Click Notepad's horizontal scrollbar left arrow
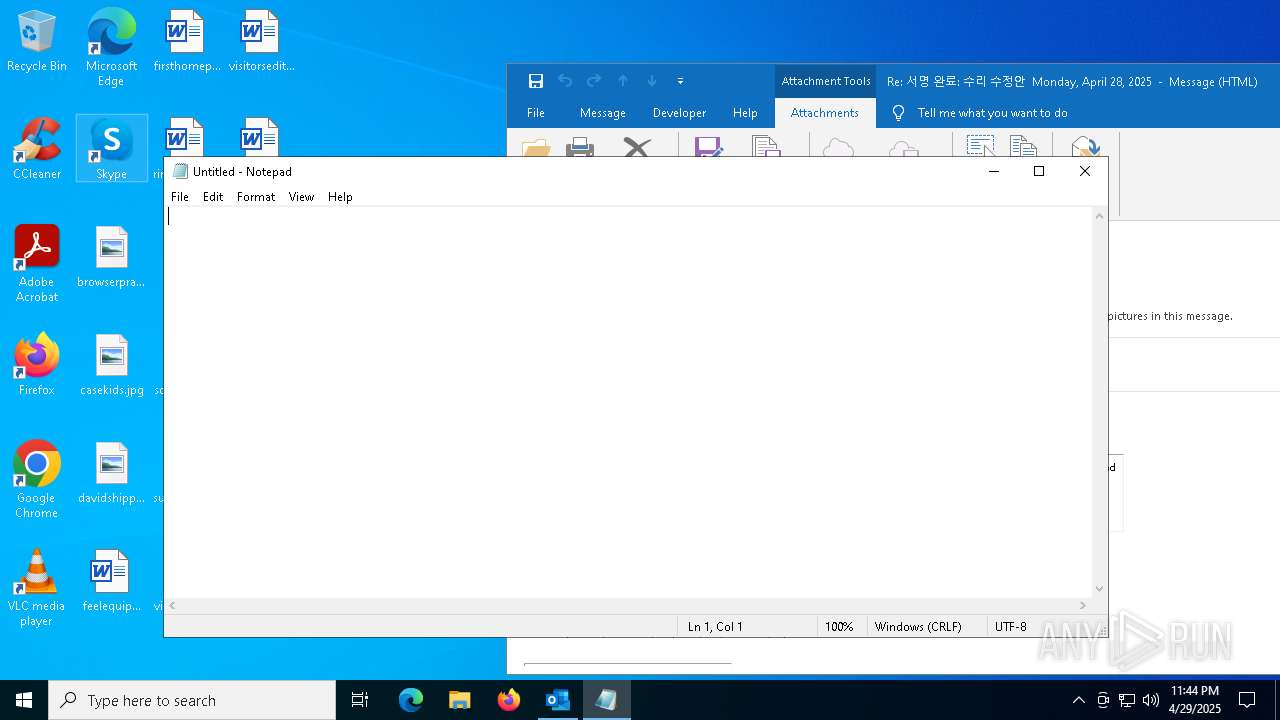The width and height of the screenshot is (1280, 720). pos(173,605)
